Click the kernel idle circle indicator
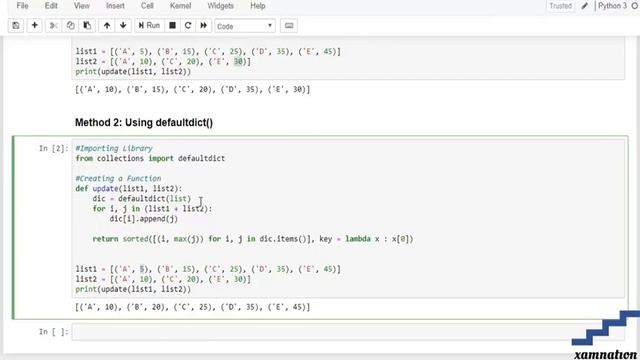The width and height of the screenshot is (640, 360). (x=635, y=6)
